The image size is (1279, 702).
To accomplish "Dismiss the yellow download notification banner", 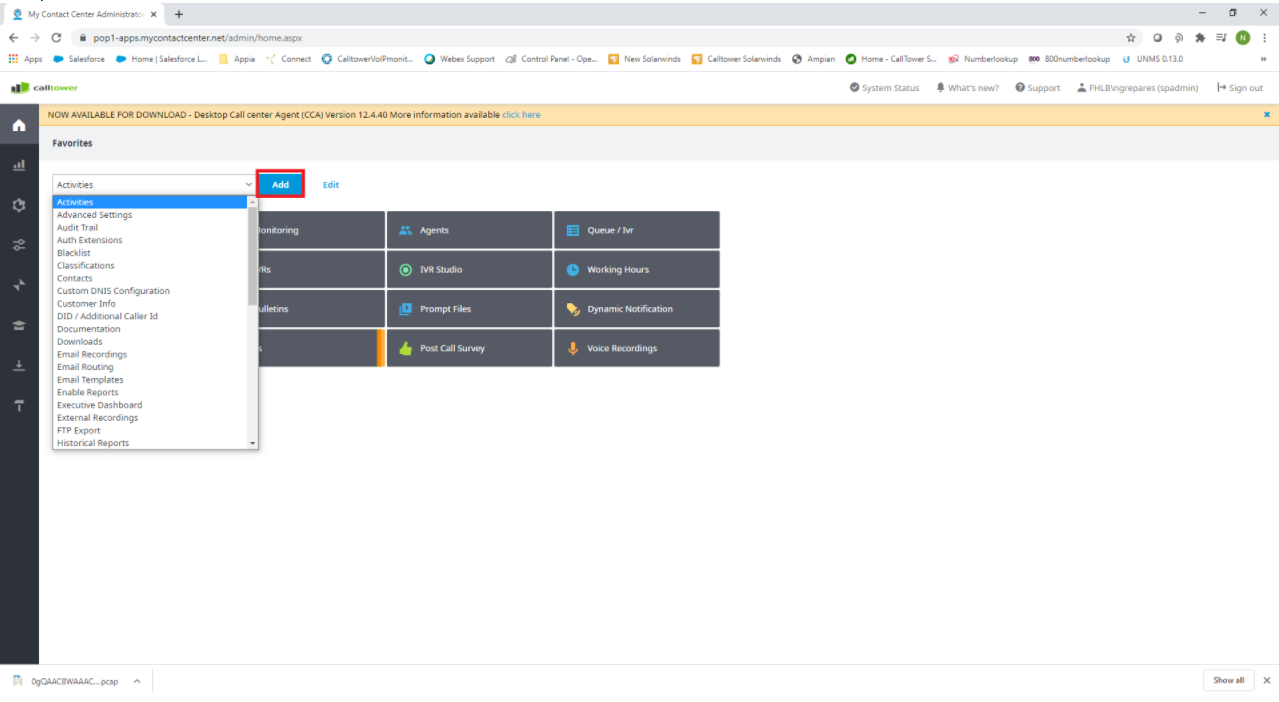I will click(1267, 115).
